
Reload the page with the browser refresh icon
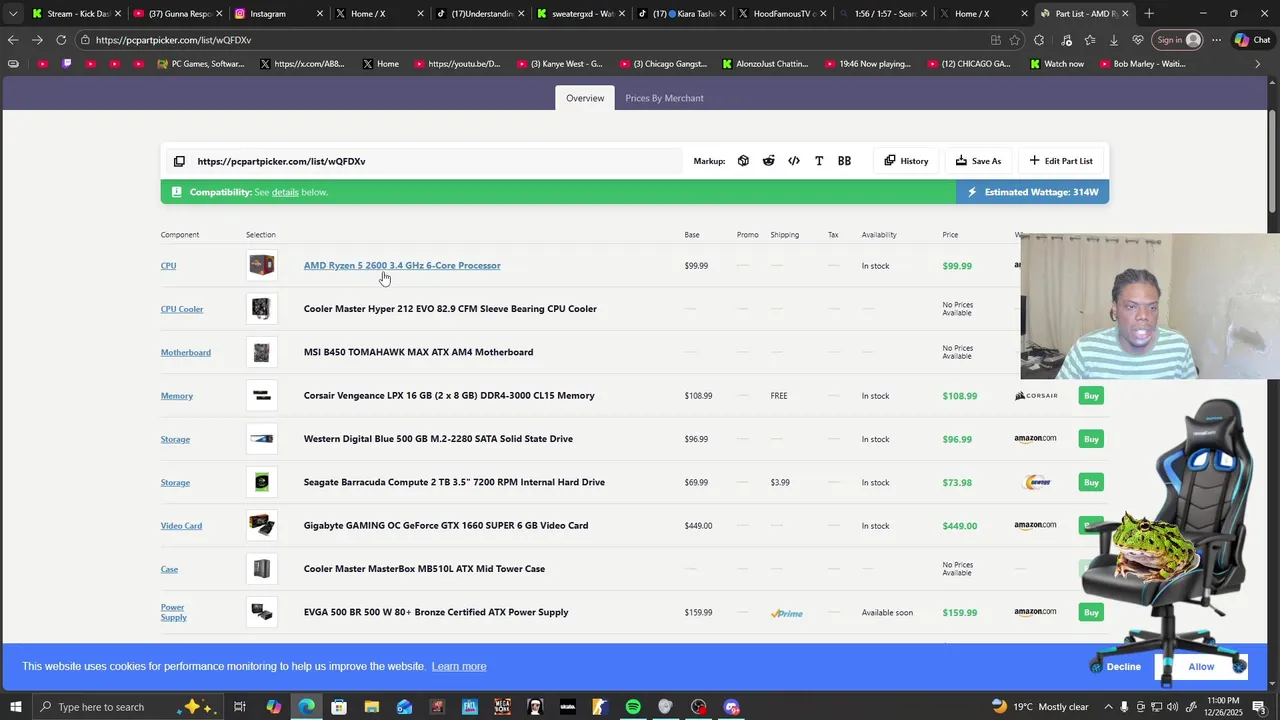pyautogui.click(x=61, y=40)
